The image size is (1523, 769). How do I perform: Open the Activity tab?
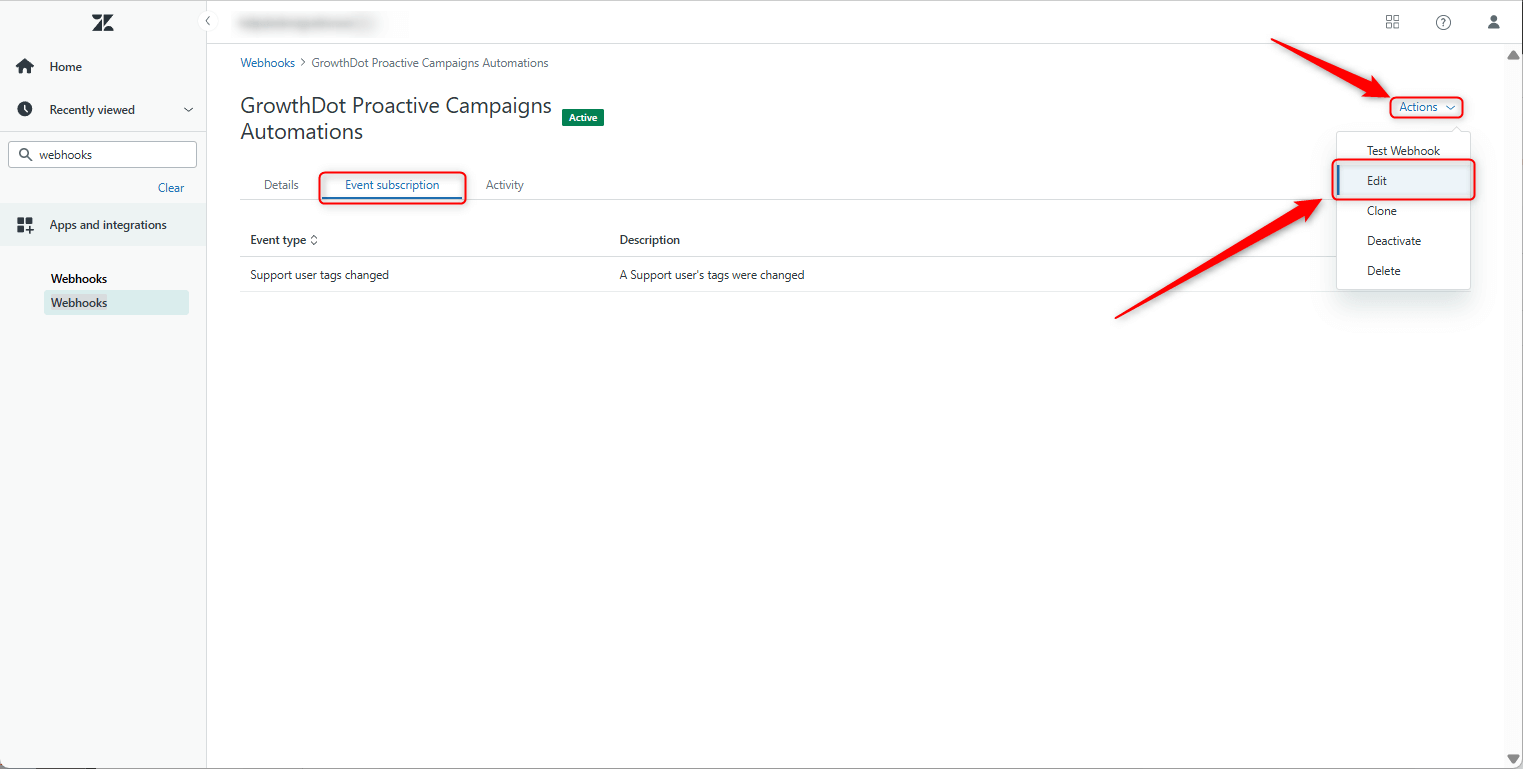click(504, 184)
